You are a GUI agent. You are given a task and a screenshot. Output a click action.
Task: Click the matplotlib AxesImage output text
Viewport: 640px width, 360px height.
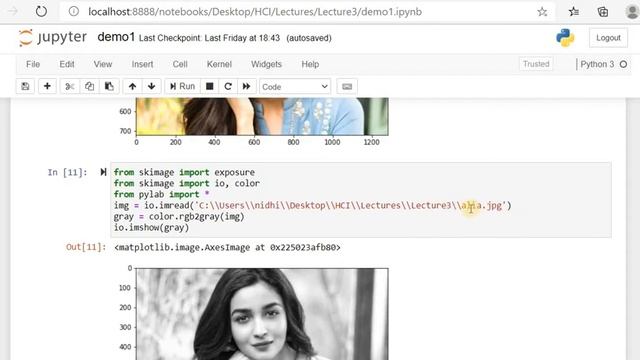[x=227, y=247]
